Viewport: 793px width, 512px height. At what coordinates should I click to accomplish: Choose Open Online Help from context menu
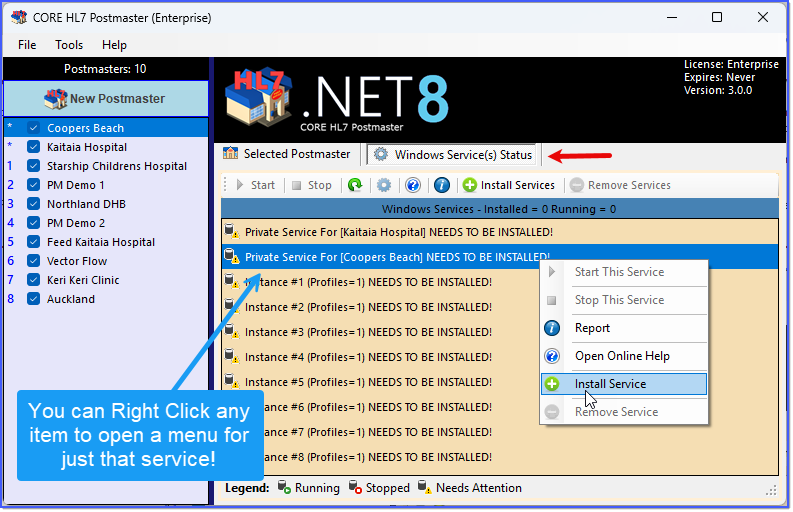[624, 356]
